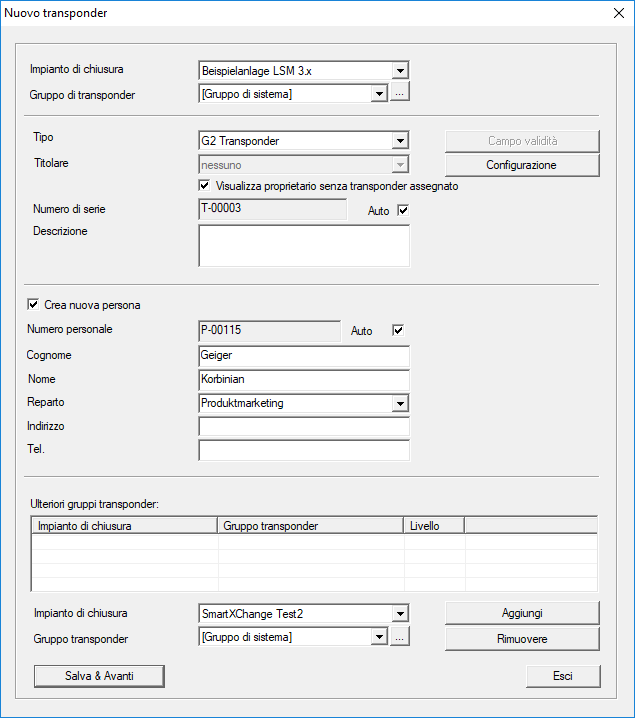Uncheck Auto for Numero di serie
The width and height of the screenshot is (635, 718).
point(404,211)
